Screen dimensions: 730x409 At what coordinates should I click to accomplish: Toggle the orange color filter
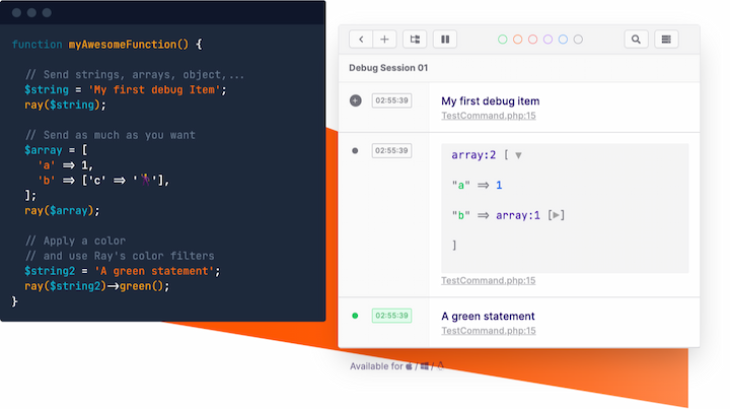(x=518, y=39)
